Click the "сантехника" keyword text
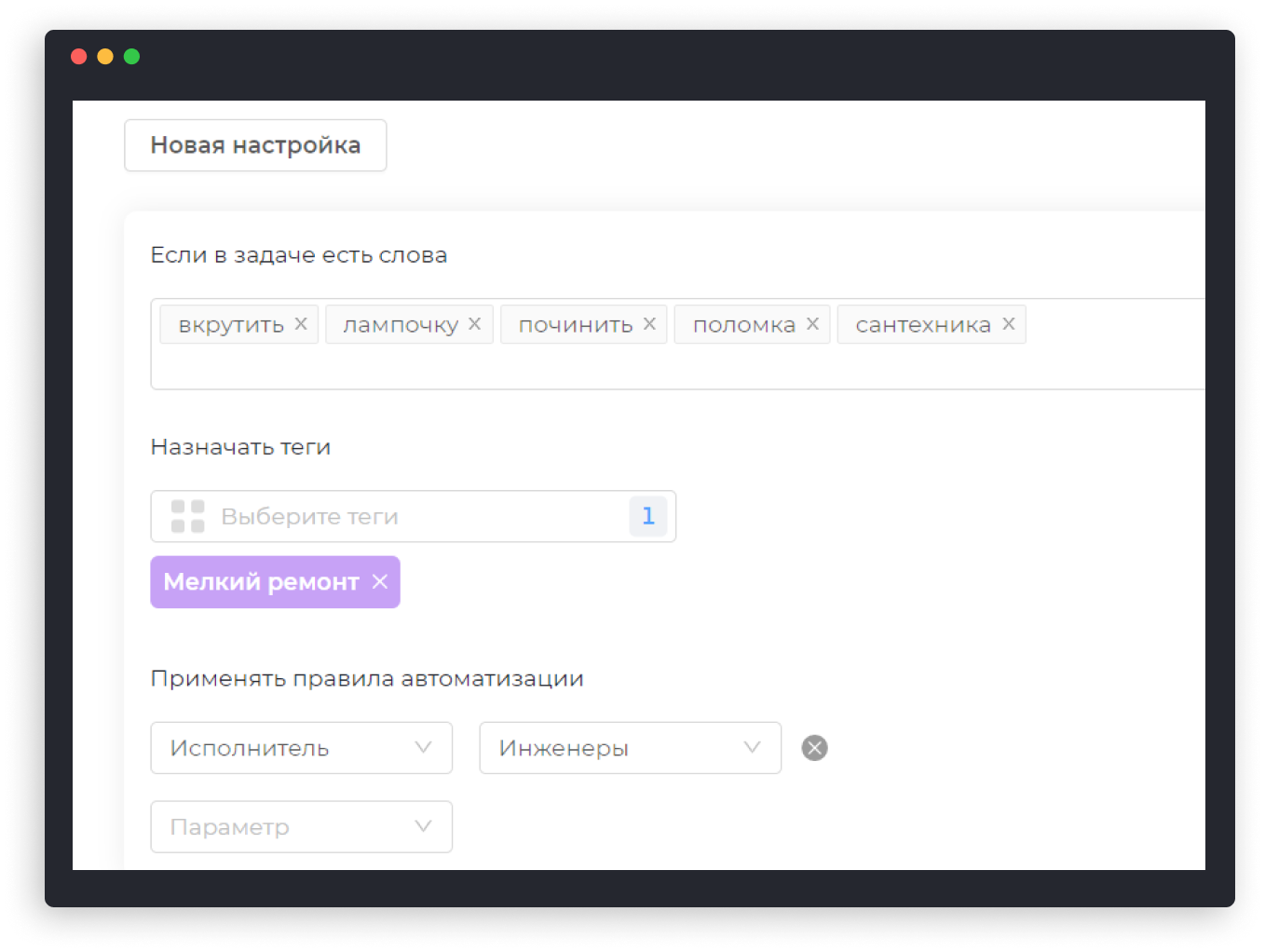This screenshot has height=952, width=1265. coord(922,325)
